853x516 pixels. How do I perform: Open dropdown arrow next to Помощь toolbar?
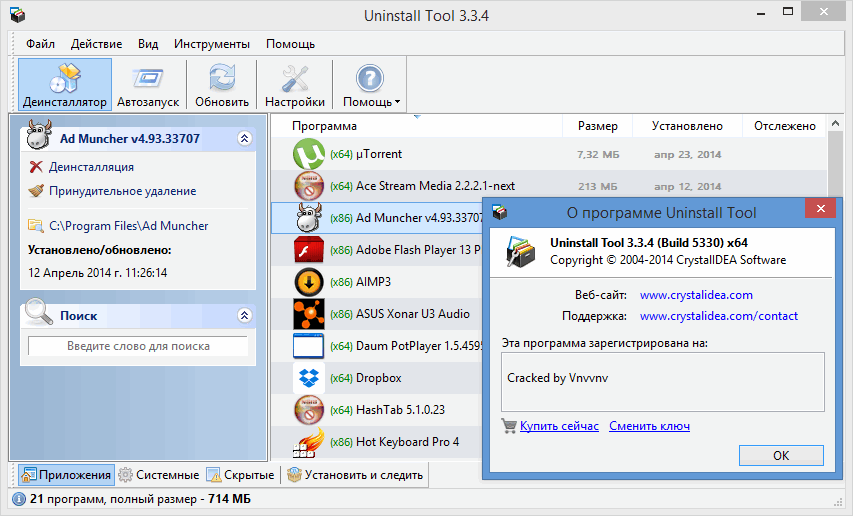[x=397, y=102]
